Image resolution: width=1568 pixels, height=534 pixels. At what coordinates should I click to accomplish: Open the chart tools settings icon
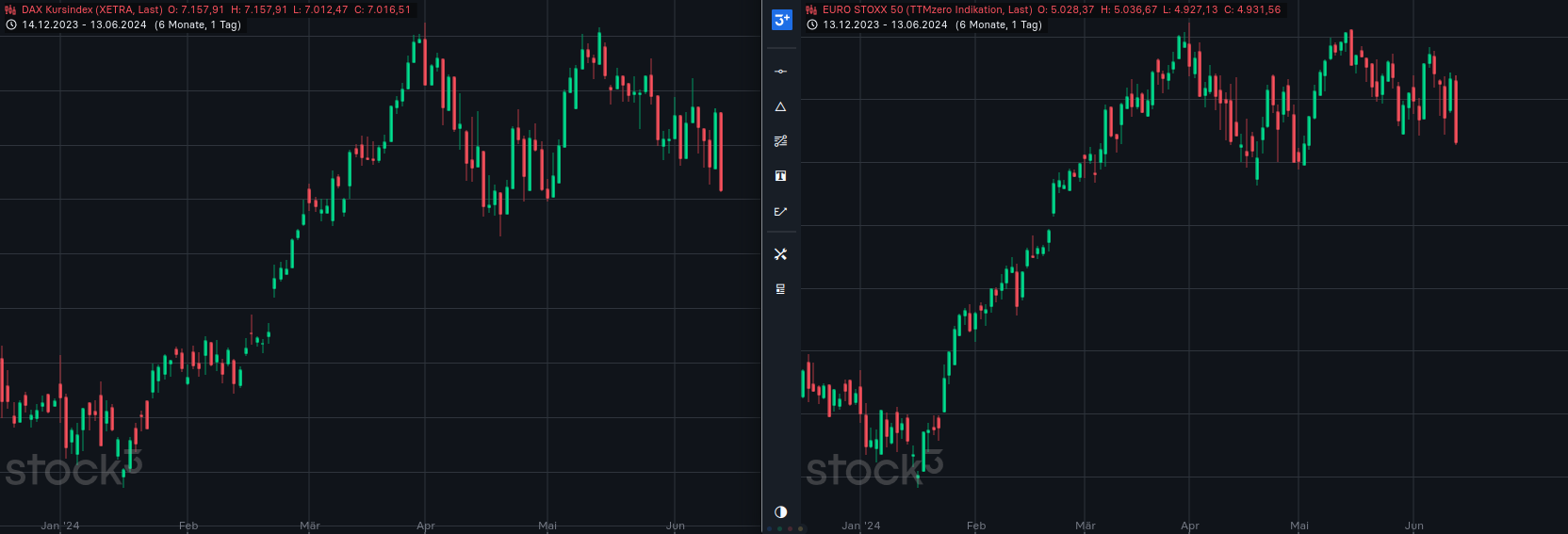pos(780,254)
